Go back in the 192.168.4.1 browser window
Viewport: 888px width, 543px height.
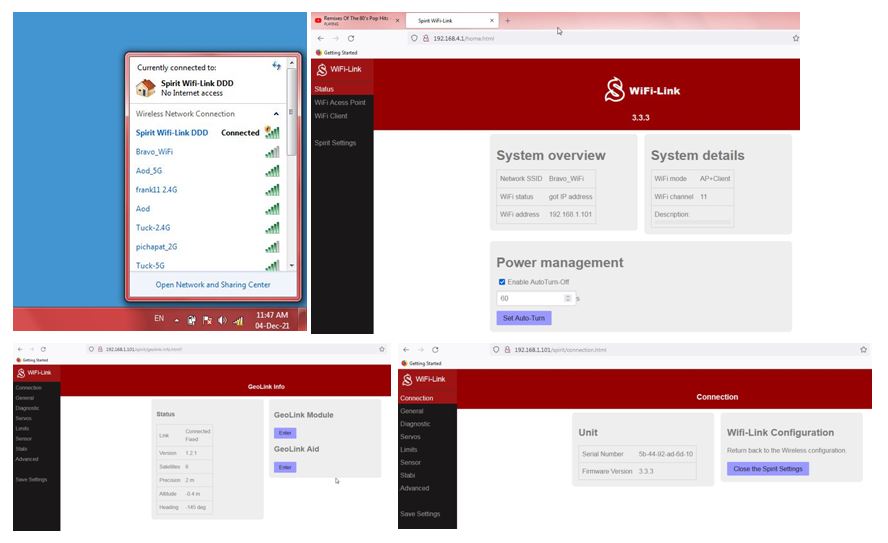click(x=320, y=38)
